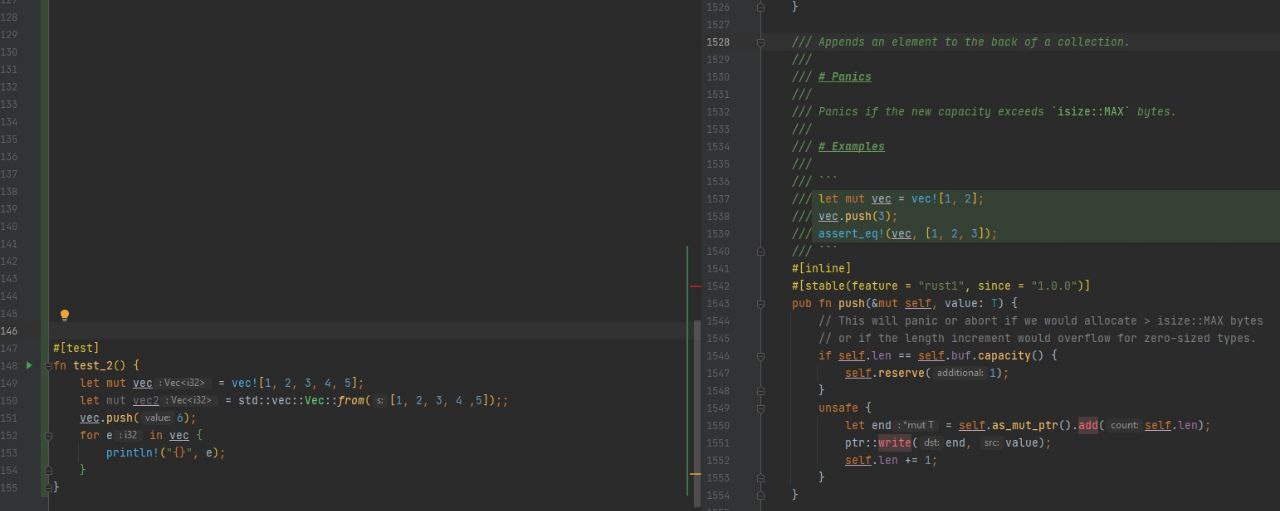Click 'assert_eq!' in doc example
1280x511 pixels.
[x=851, y=233]
